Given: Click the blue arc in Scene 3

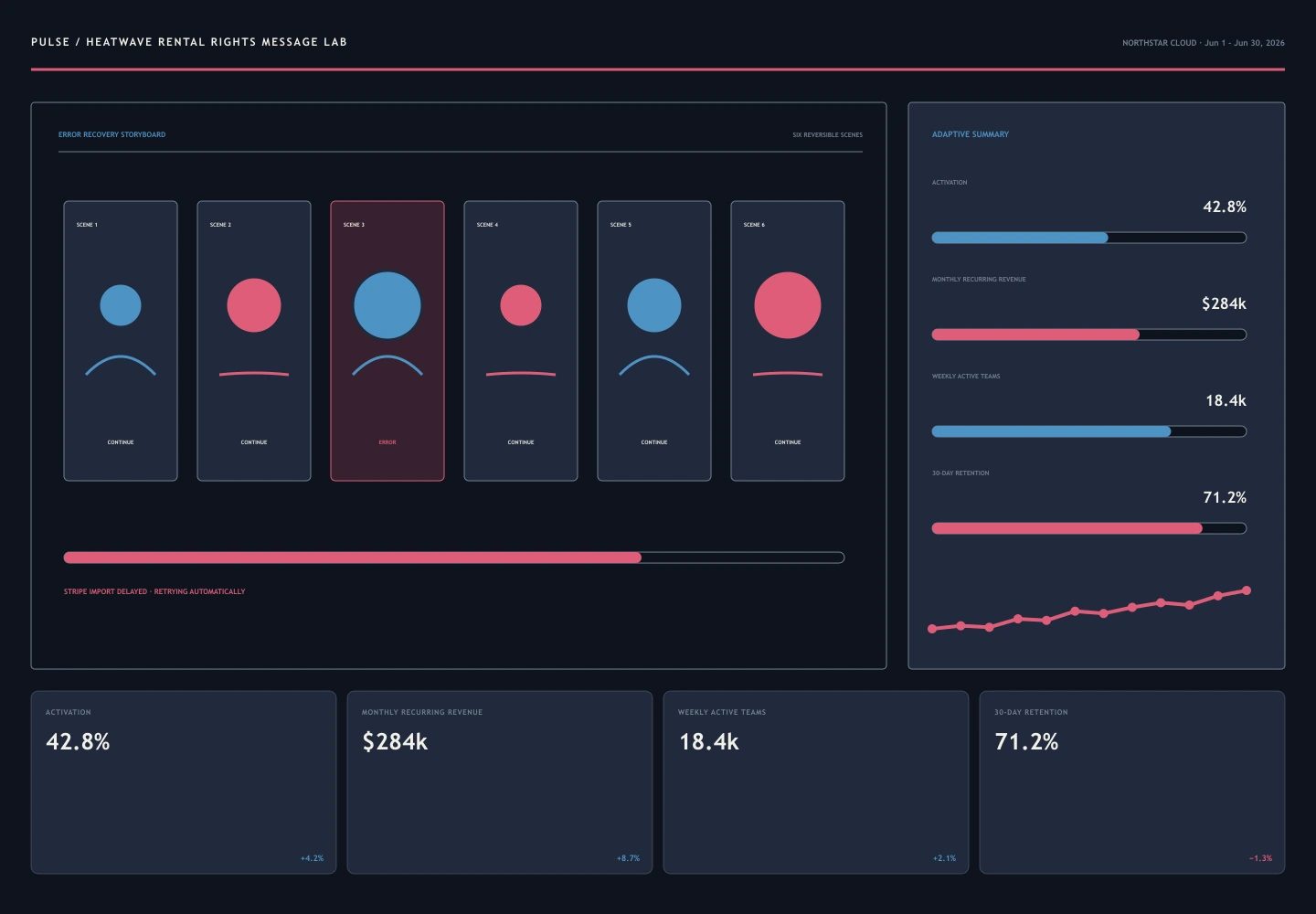Looking at the screenshot, I should [387, 366].
